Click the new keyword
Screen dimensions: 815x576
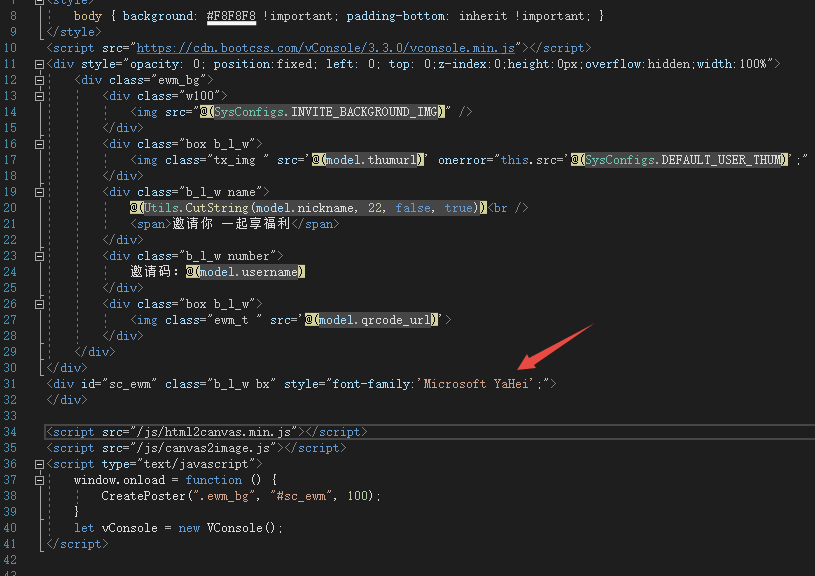point(189,528)
